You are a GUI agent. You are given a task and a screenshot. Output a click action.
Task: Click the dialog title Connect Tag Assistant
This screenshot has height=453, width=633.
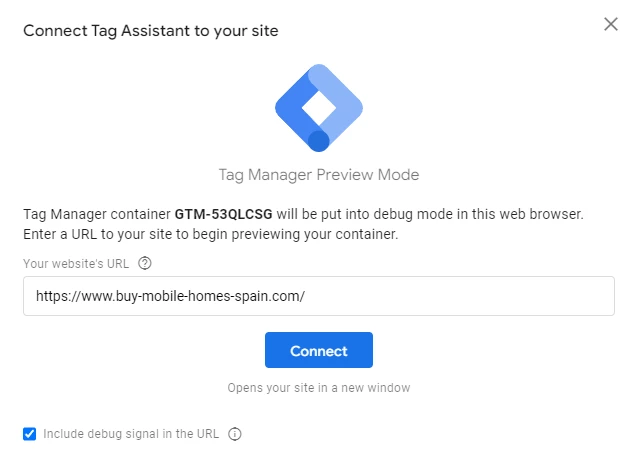pyautogui.click(x=150, y=30)
